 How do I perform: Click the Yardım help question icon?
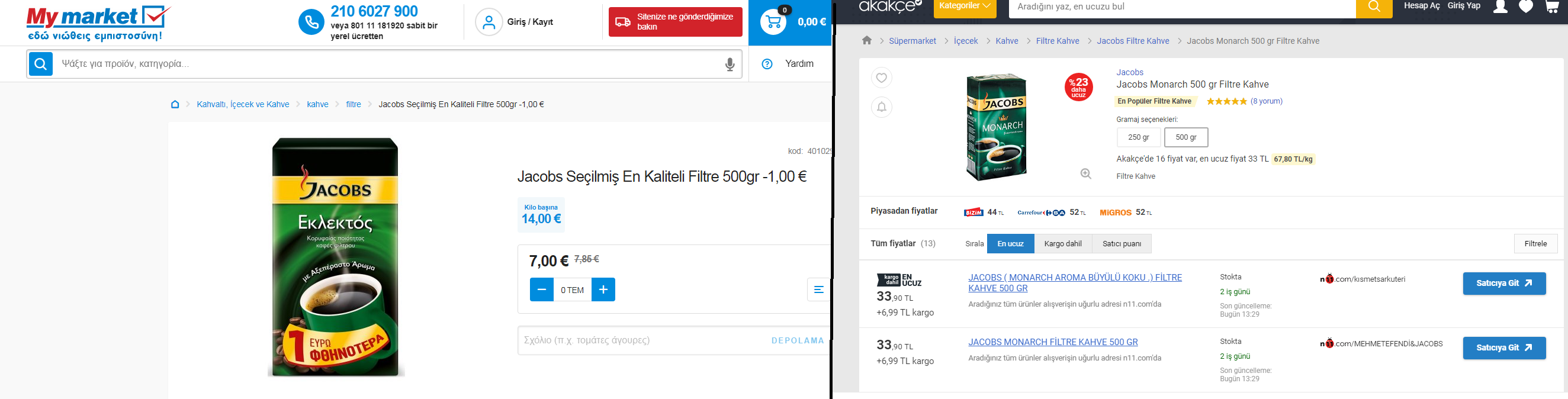click(x=767, y=64)
